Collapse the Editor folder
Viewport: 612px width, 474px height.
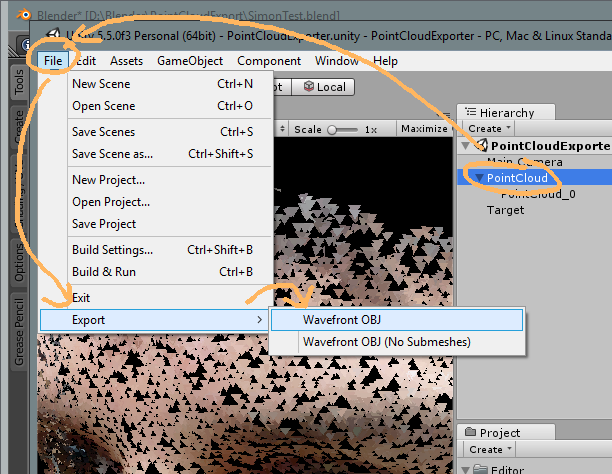pos(465,470)
